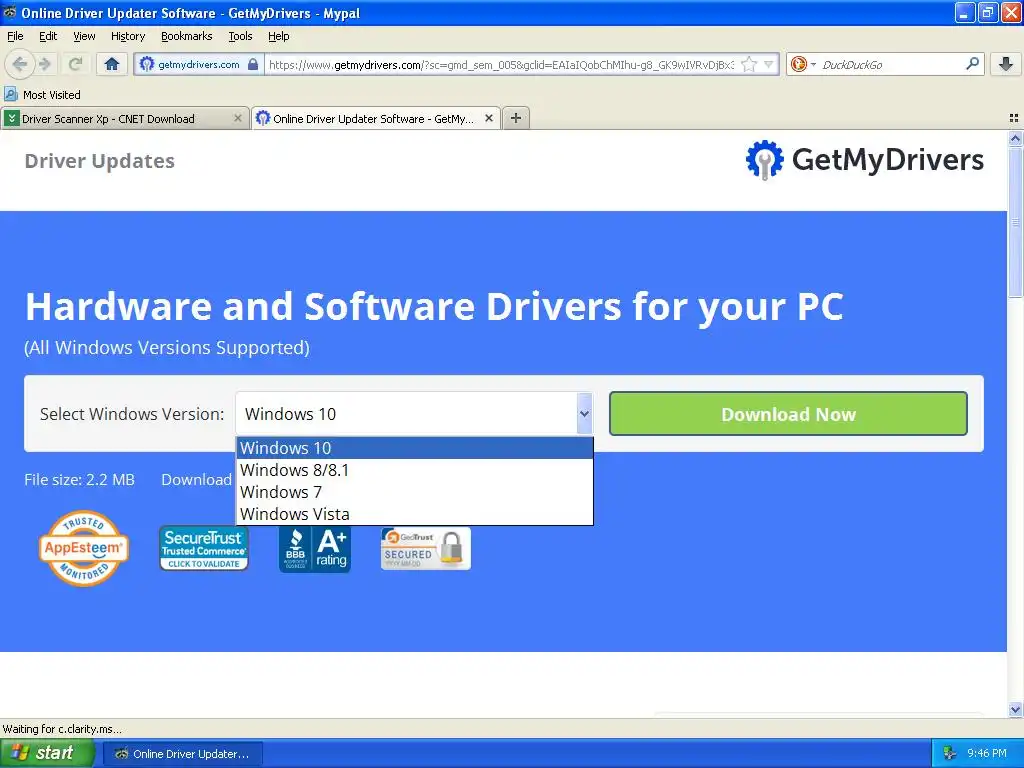Open the Windows start button
Image resolution: width=1024 pixels, height=768 pixels.
47,753
